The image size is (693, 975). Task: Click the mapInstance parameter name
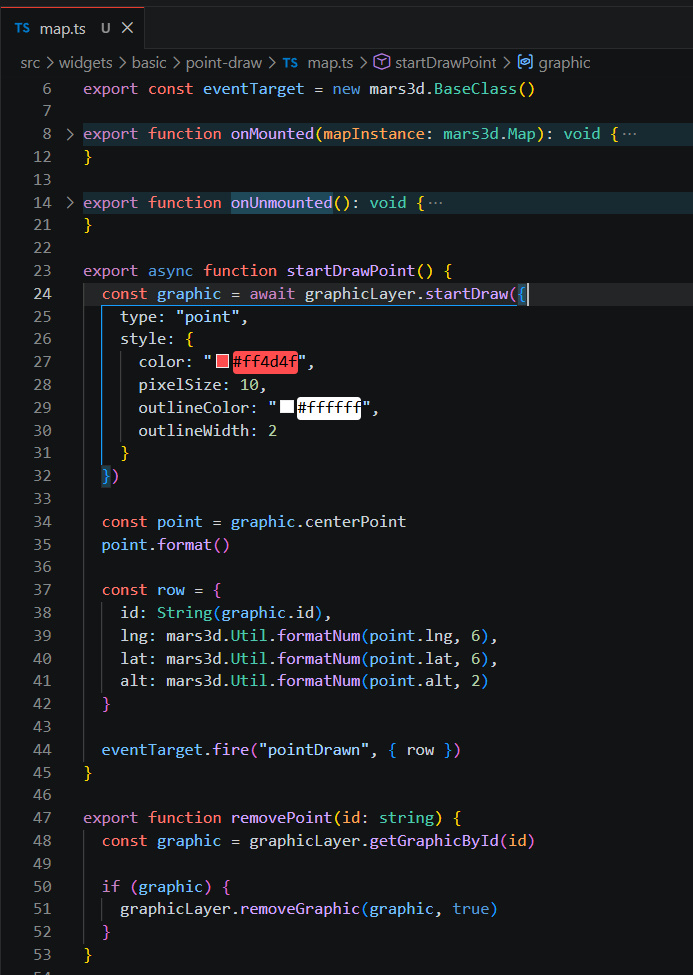pos(374,134)
